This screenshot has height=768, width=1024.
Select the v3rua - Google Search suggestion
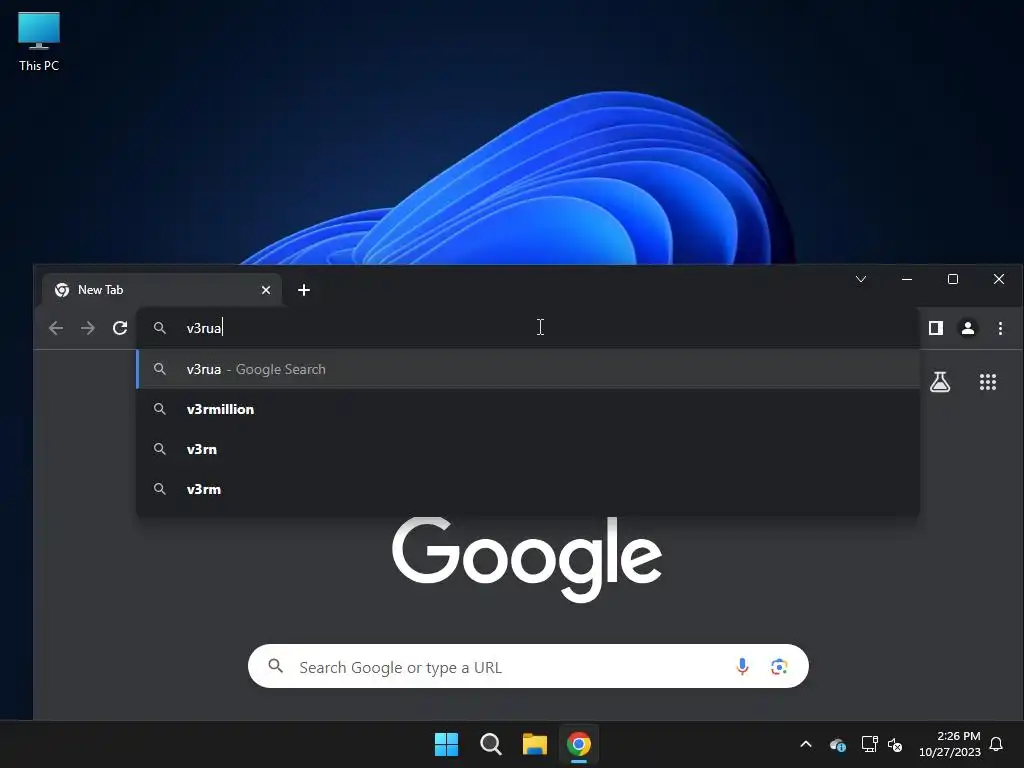tap(528, 369)
